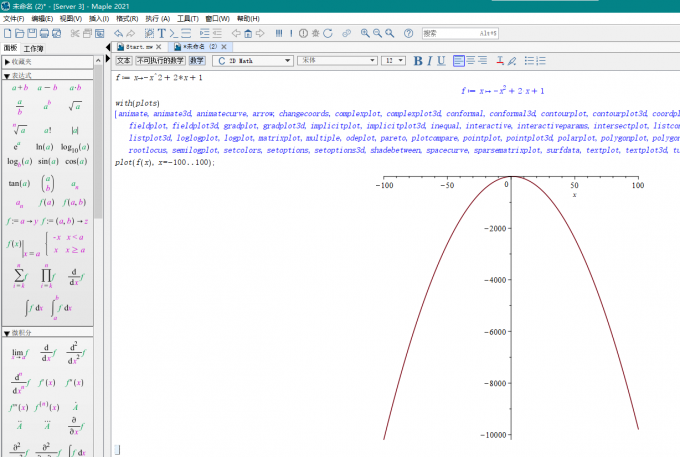Click the right-pointing triangle beside 文本
Image resolution: width=680 pixels, height=457 pixels.
click(108, 59)
